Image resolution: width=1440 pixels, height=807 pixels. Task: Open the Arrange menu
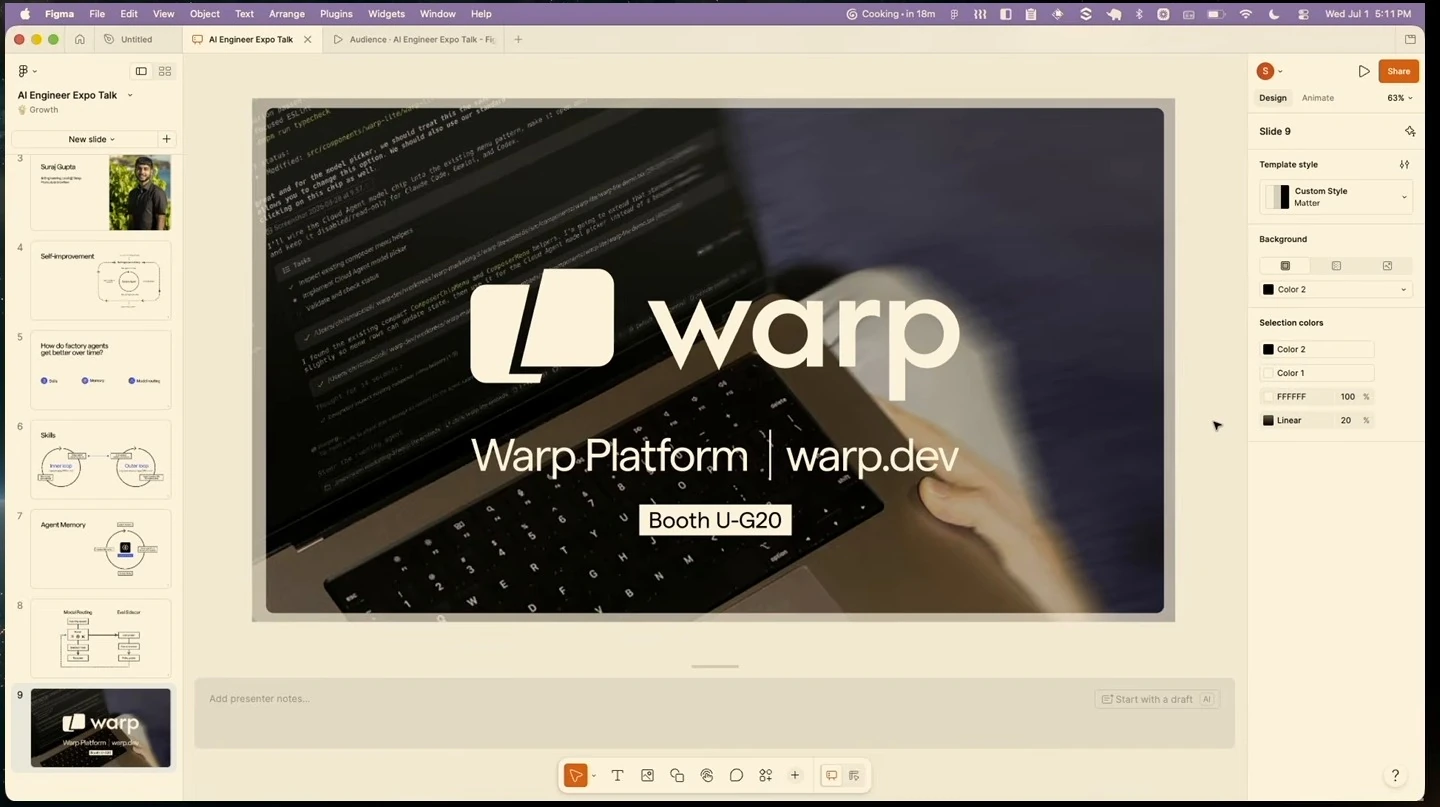pyautogui.click(x=287, y=14)
